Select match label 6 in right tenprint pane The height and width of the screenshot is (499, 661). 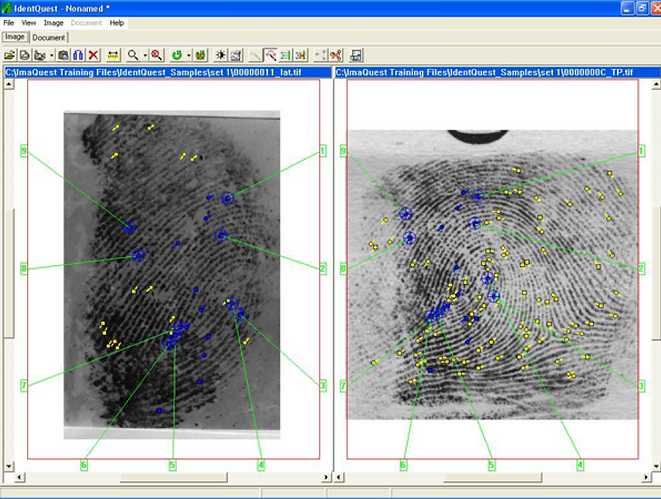[x=403, y=465]
